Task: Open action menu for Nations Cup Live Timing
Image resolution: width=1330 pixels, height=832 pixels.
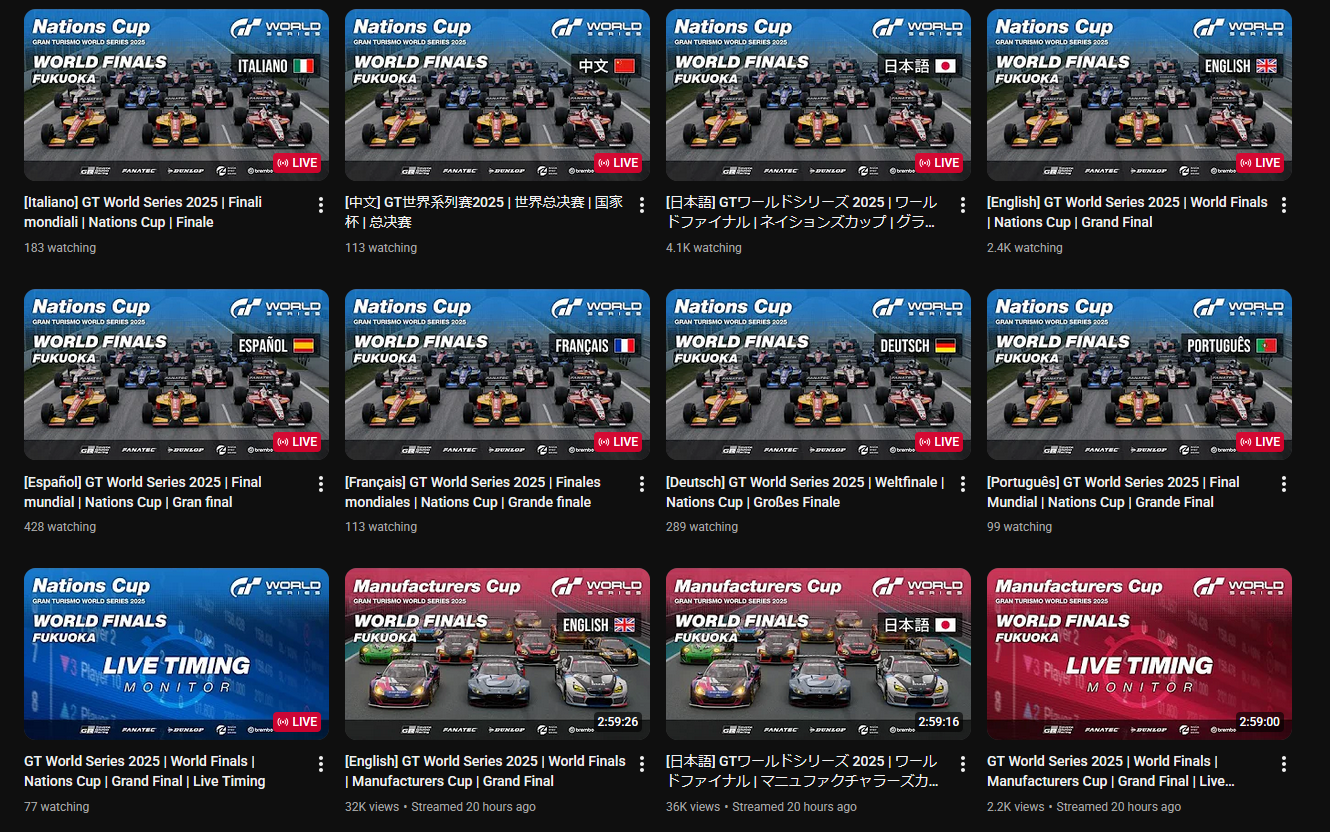Action: (321, 764)
